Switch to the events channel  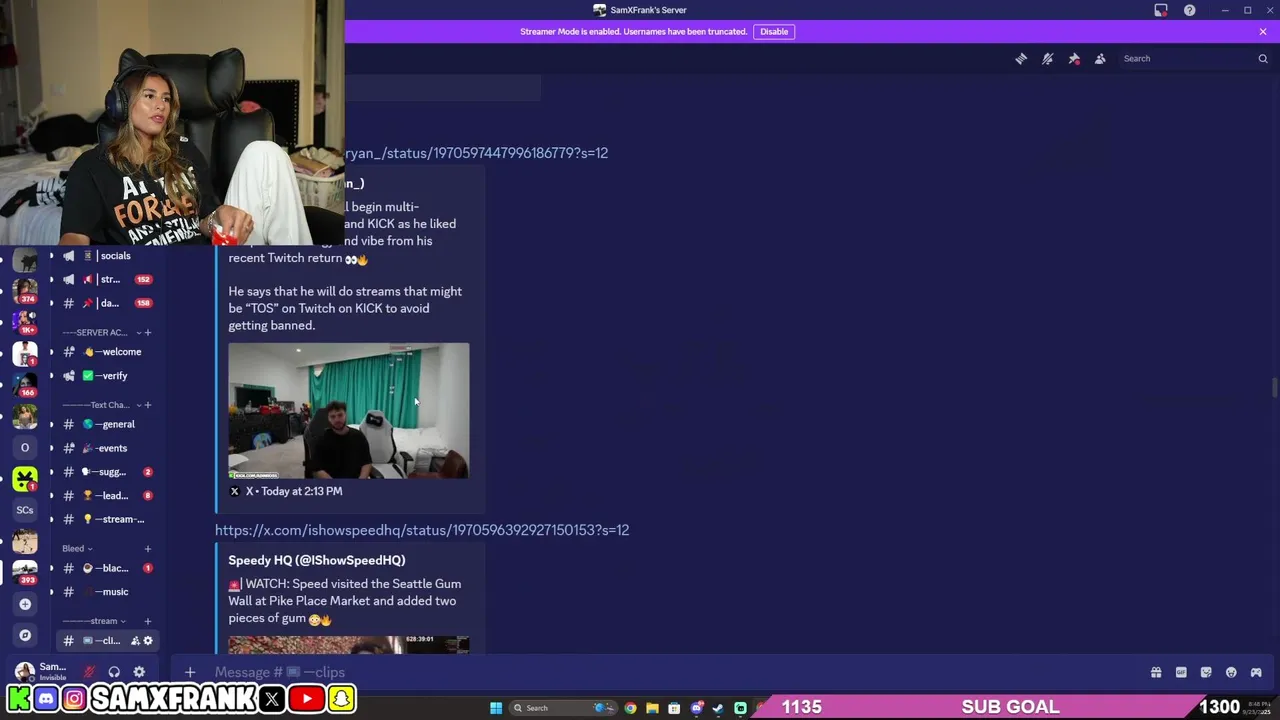point(106,448)
